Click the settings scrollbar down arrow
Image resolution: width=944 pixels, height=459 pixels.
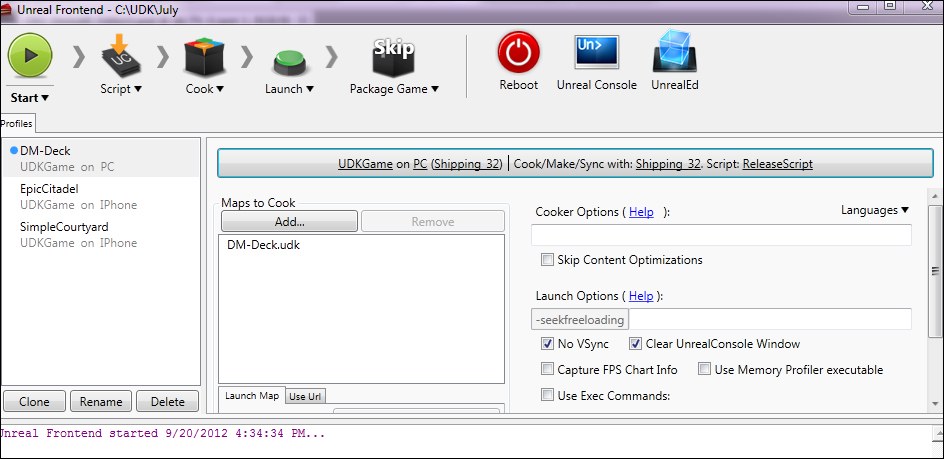point(935,404)
